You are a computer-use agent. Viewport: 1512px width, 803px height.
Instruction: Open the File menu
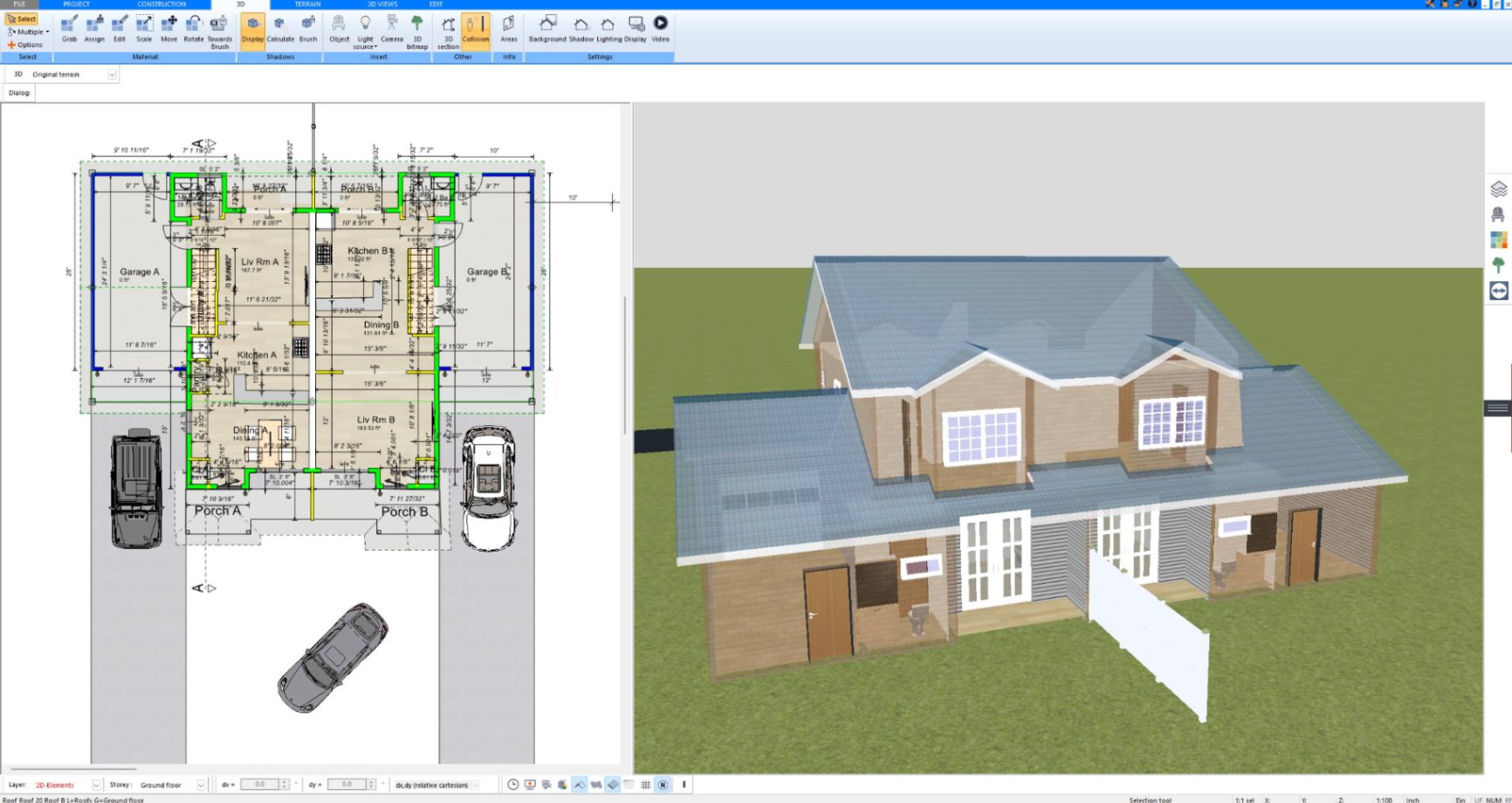19,4
